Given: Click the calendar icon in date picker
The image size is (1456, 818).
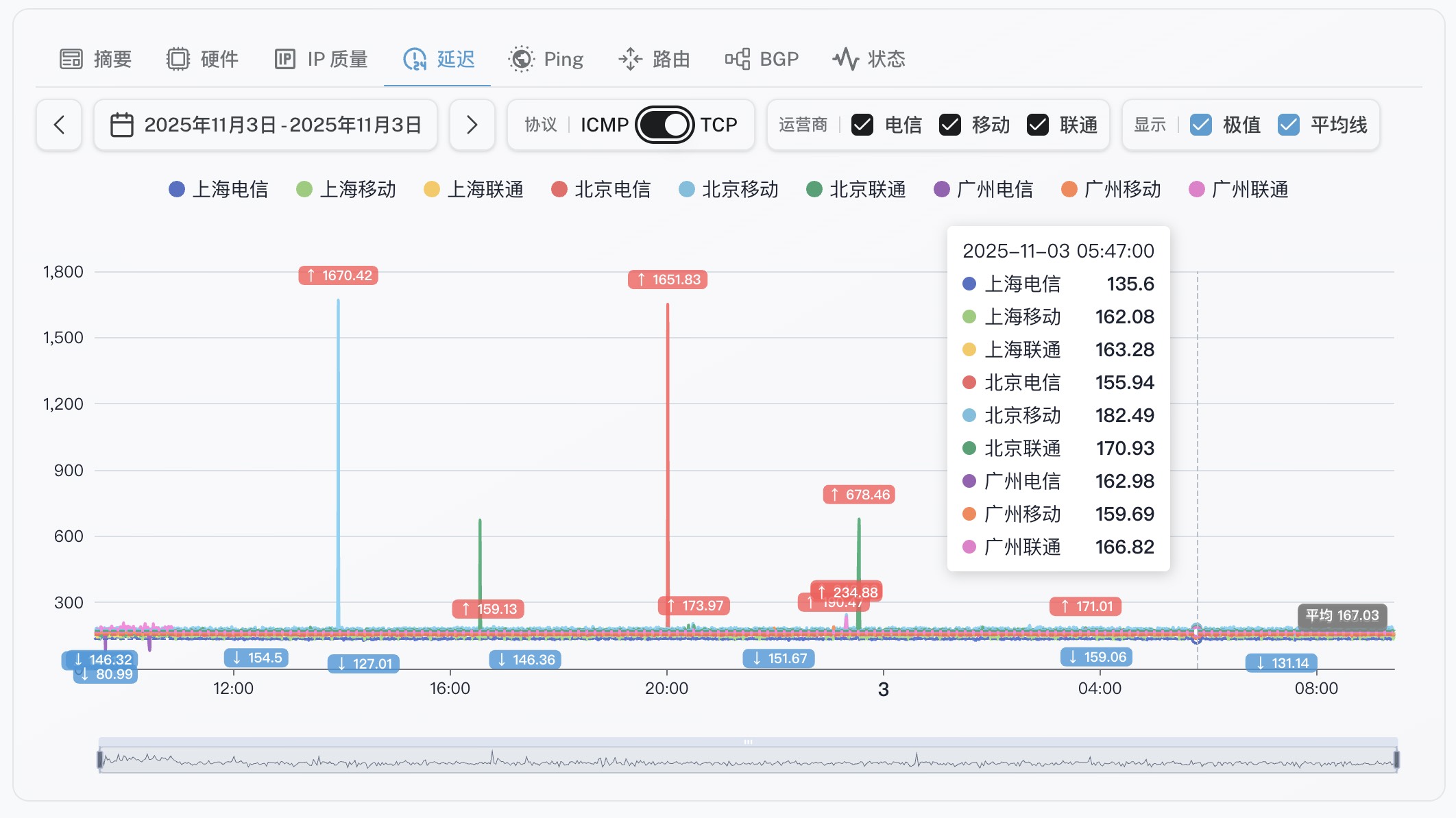Looking at the screenshot, I should pos(122,125).
